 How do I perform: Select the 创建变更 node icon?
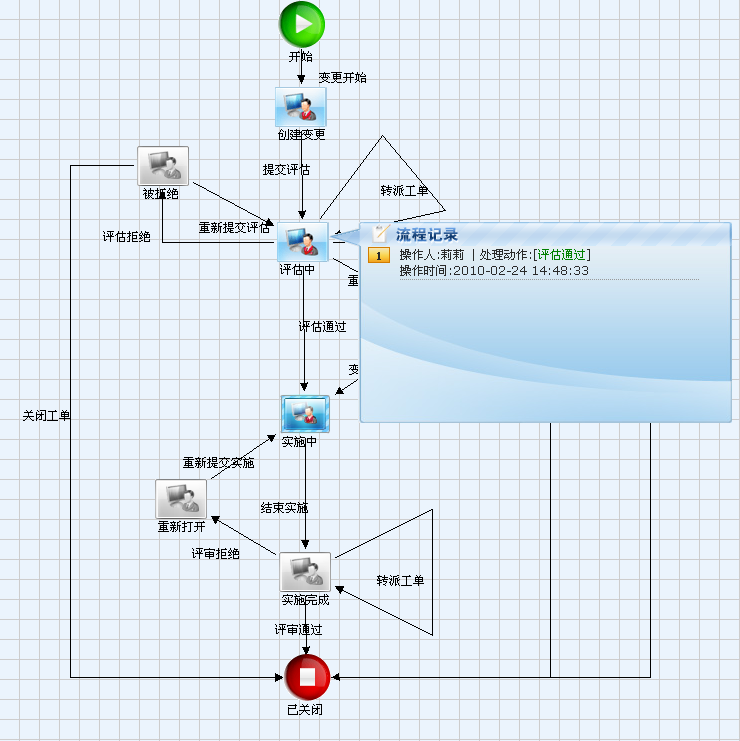pyautogui.click(x=301, y=107)
